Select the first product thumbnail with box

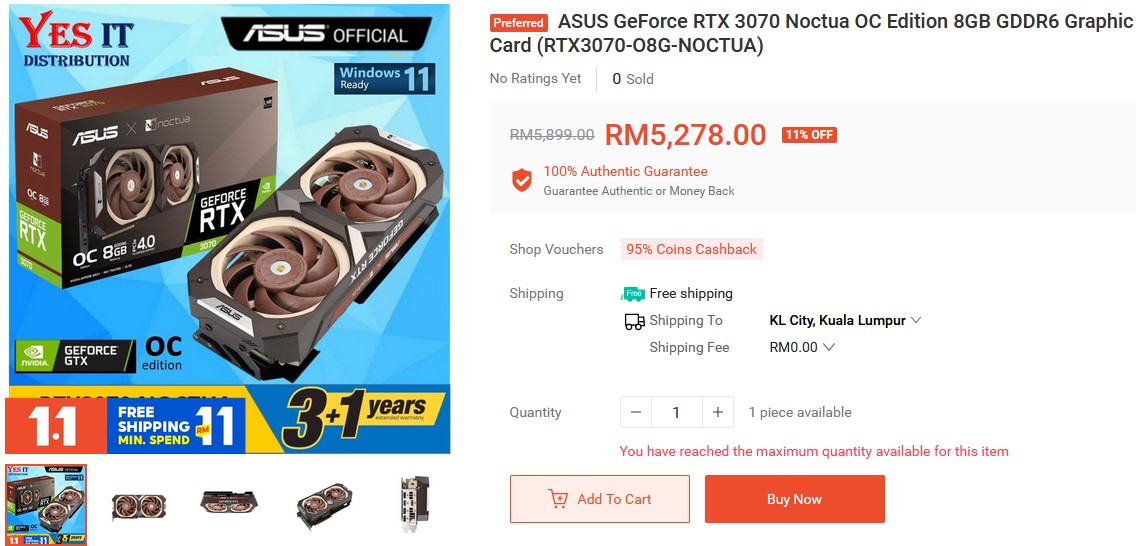point(46,504)
